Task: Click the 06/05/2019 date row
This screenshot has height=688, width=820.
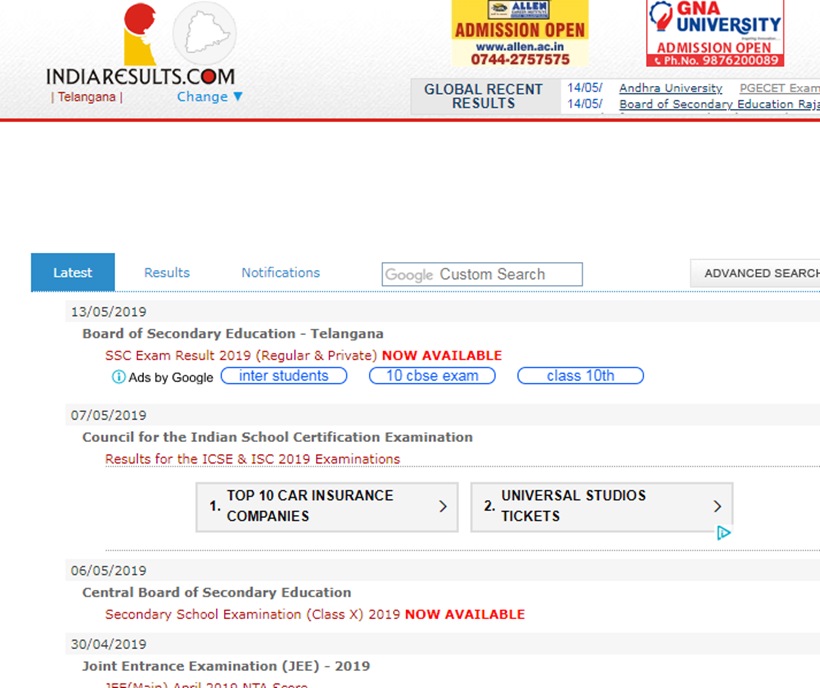Action: pyautogui.click(x=442, y=570)
